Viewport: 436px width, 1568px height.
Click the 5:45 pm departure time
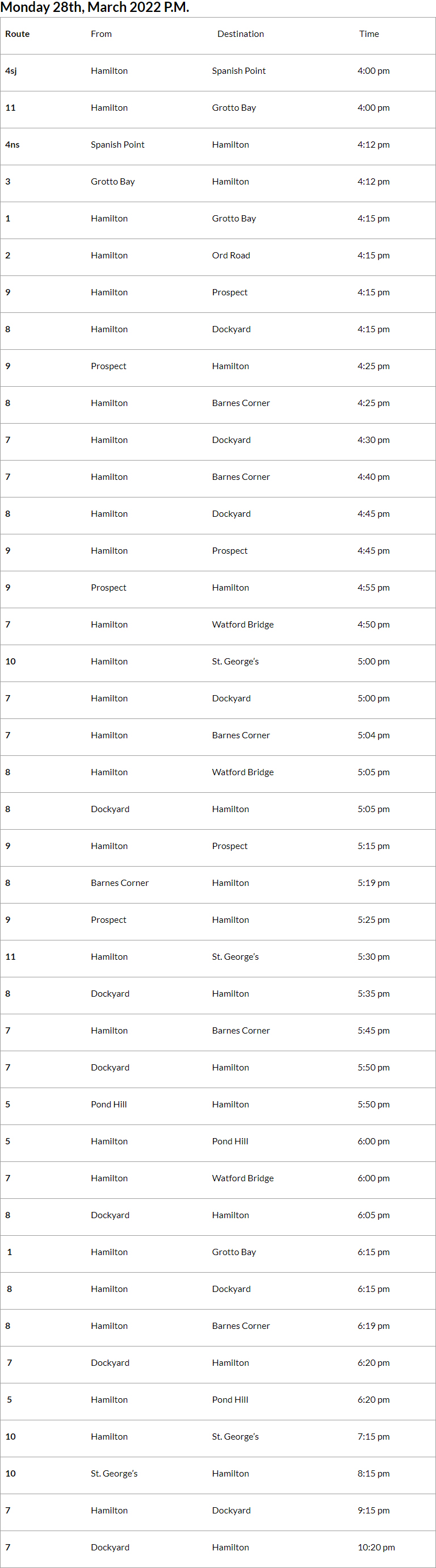tap(374, 1031)
